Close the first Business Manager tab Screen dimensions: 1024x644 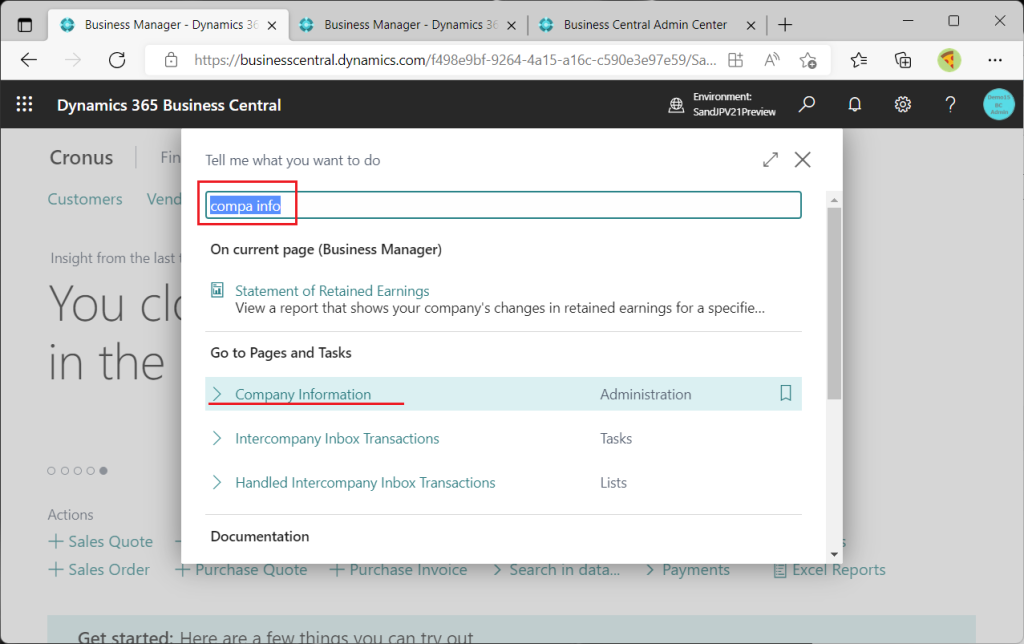pyautogui.click(x=272, y=25)
